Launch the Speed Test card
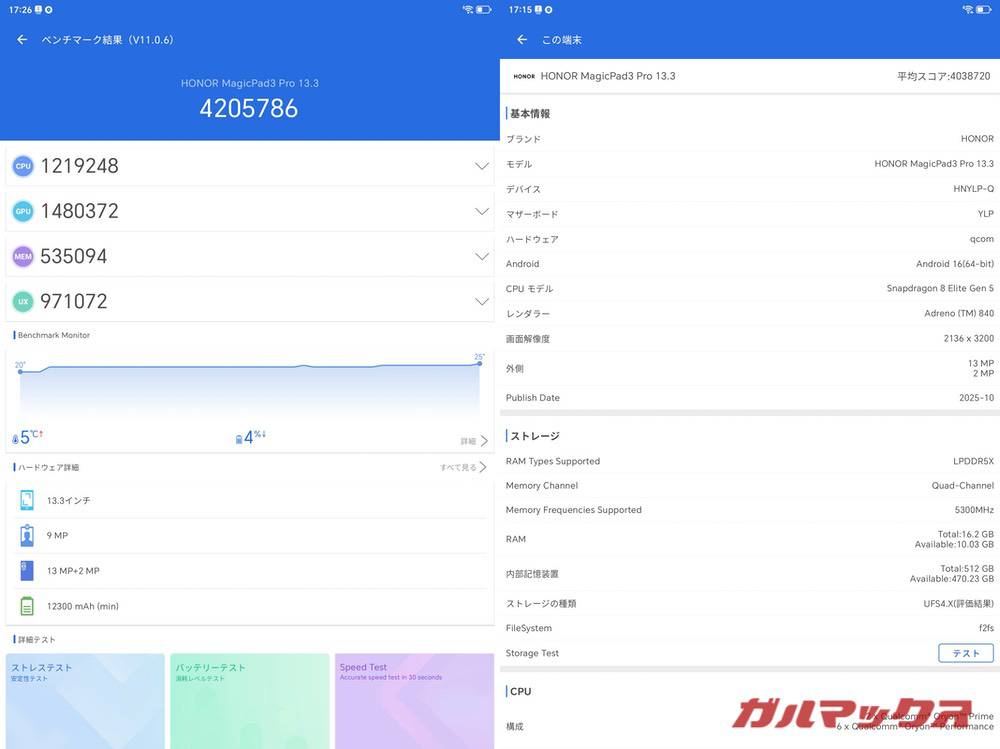 point(414,700)
